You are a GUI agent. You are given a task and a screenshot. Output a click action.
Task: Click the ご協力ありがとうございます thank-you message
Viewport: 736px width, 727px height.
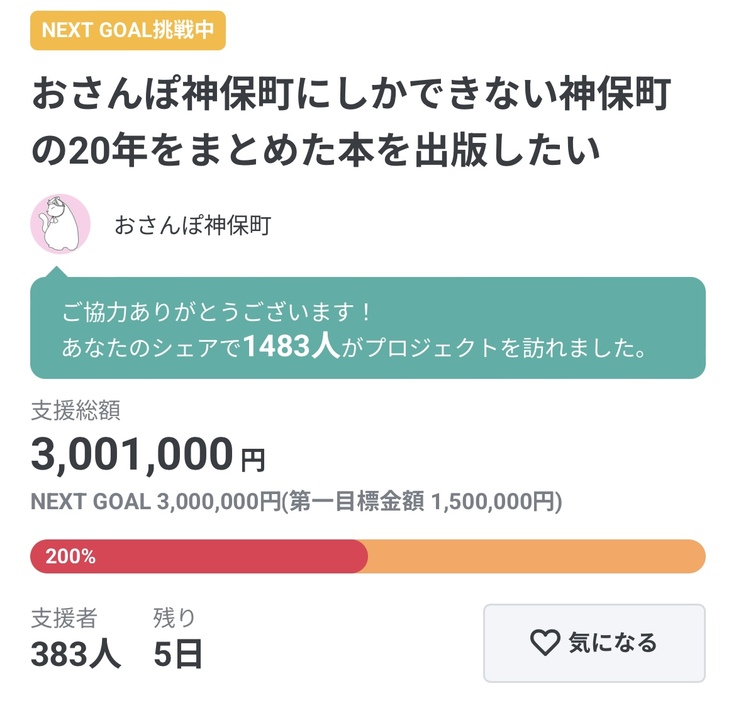click(216, 312)
